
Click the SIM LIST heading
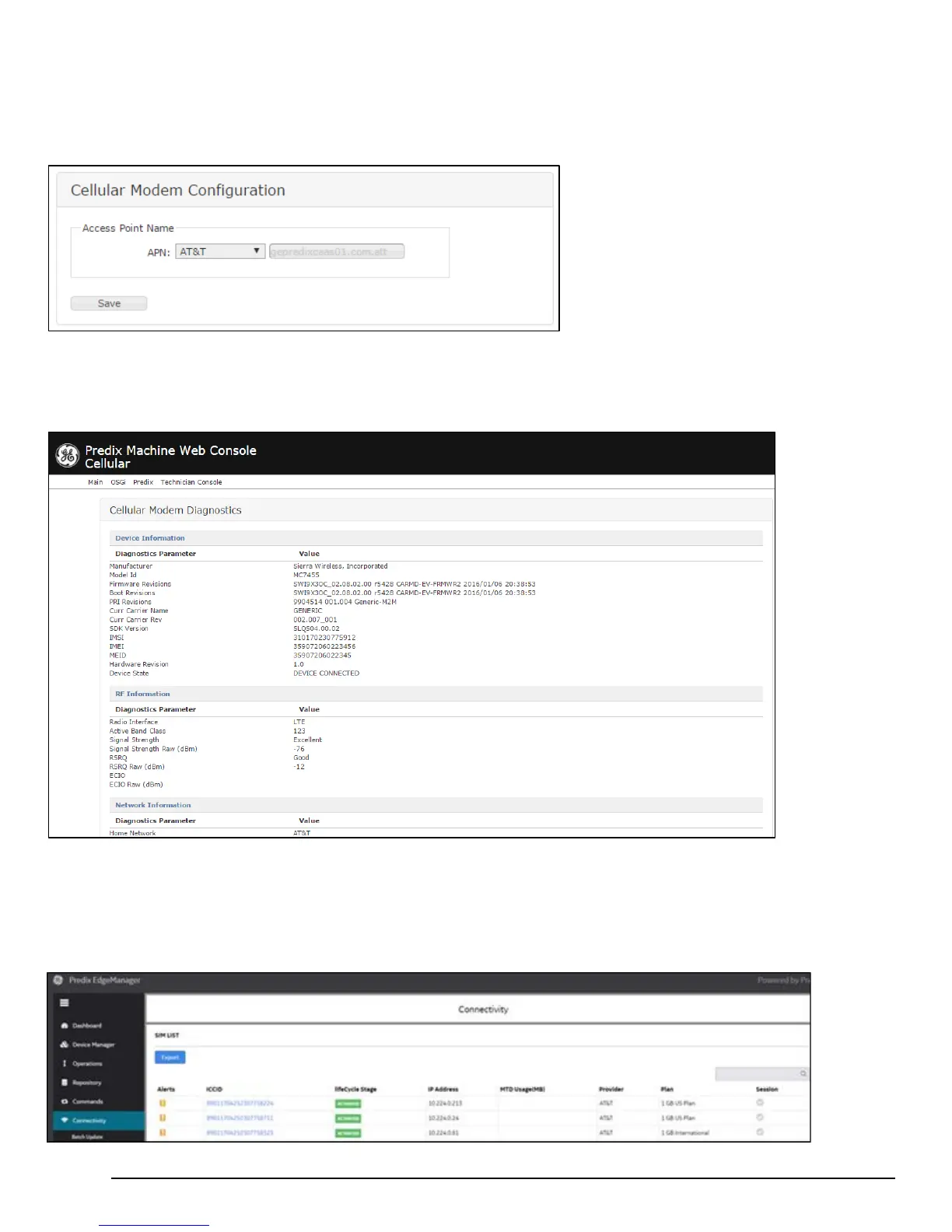pyautogui.click(x=167, y=1035)
